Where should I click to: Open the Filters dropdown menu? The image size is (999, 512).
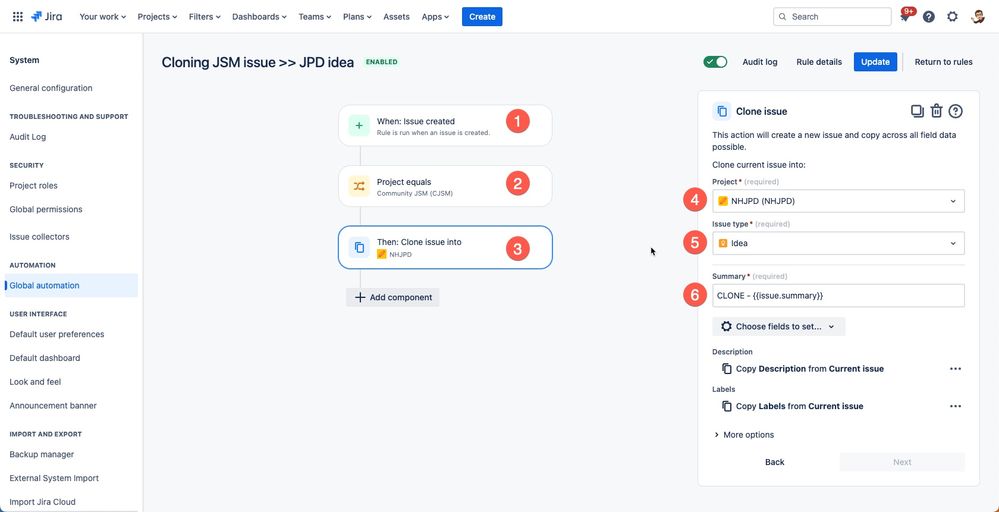point(205,17)
